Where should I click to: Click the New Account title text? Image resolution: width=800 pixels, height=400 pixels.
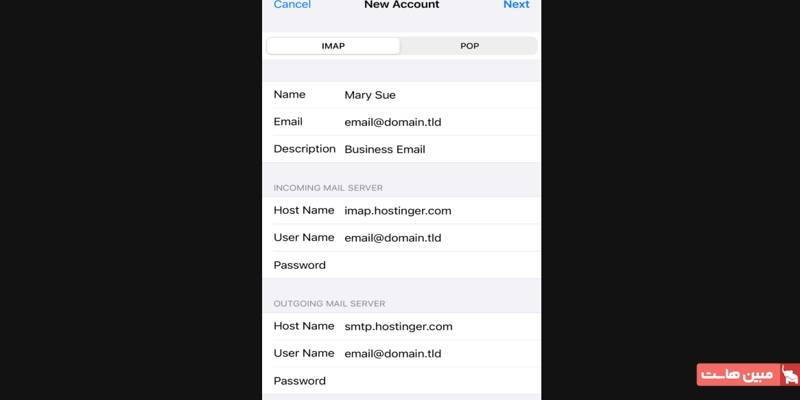tap(402, 5)
